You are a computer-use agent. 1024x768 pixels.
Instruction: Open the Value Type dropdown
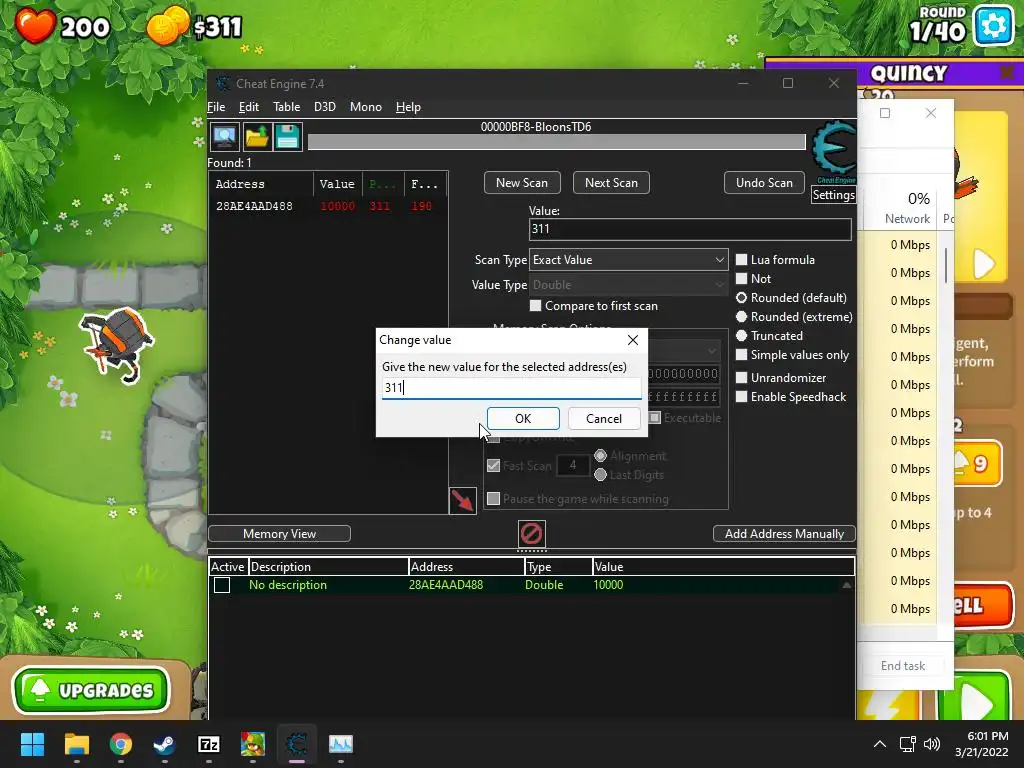pyautogui.click(x=628, y=285)
